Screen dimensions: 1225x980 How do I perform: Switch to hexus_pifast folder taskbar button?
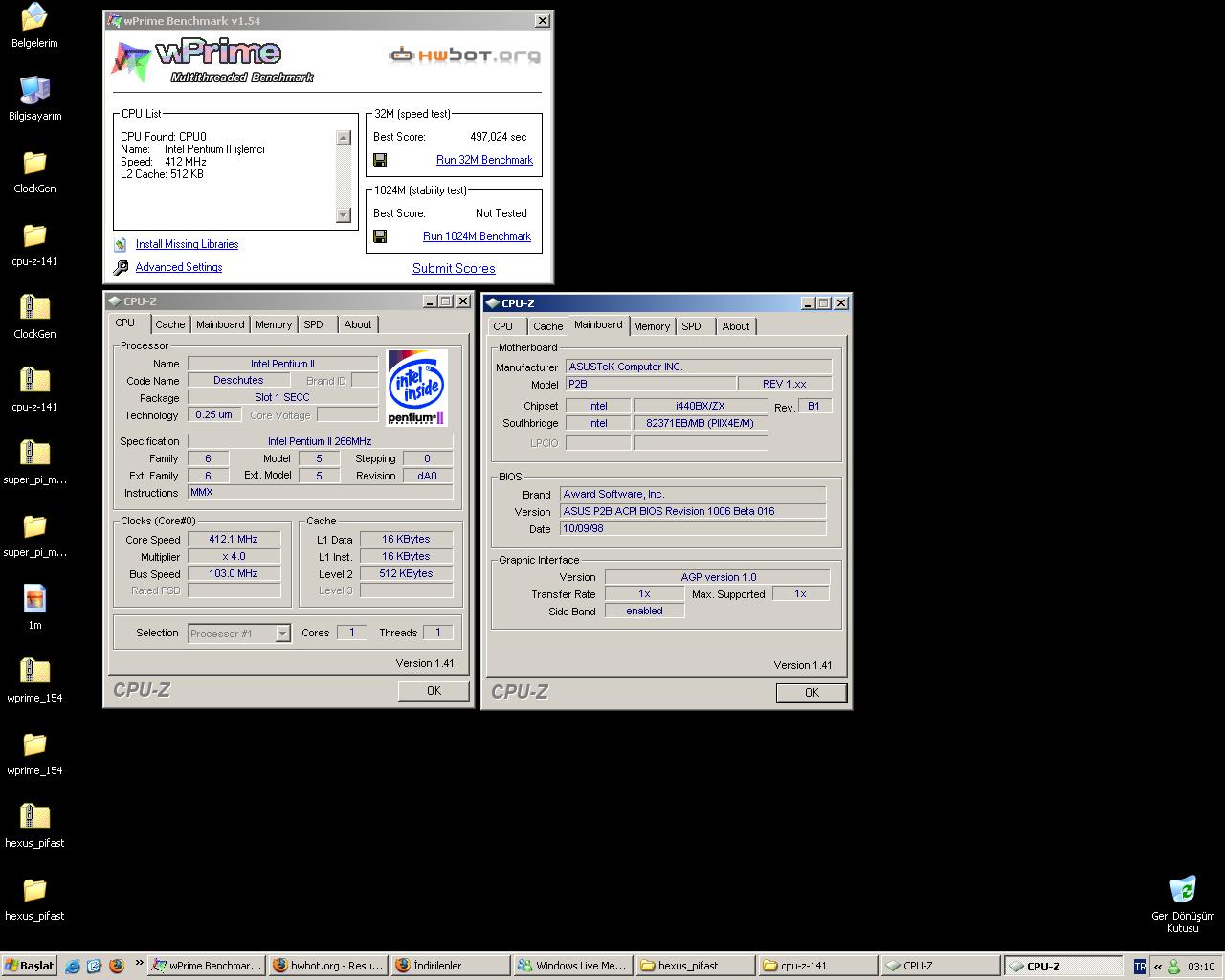click(x=696, y=967)
